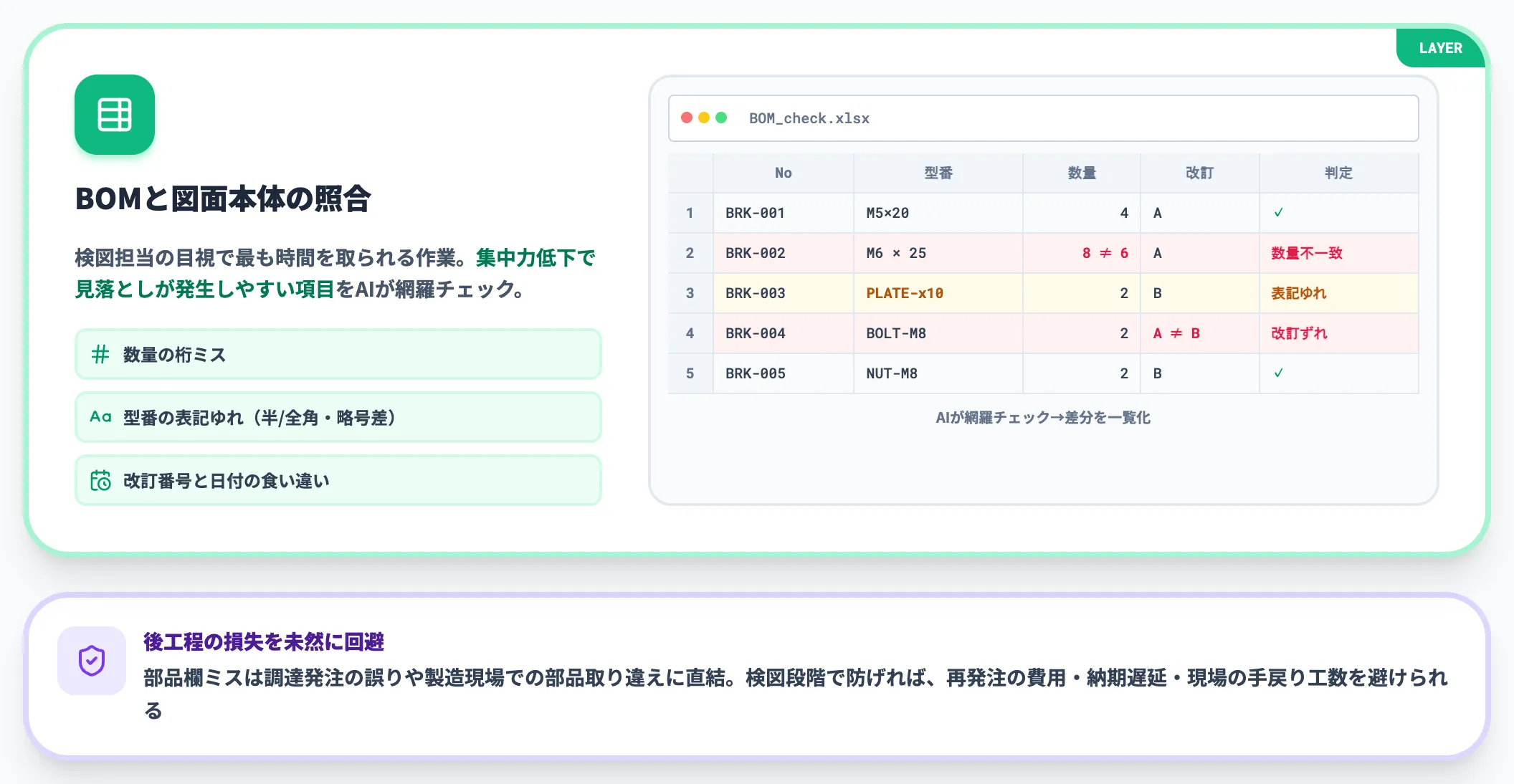Click the BOLT-M8 cell

(938, 333)
